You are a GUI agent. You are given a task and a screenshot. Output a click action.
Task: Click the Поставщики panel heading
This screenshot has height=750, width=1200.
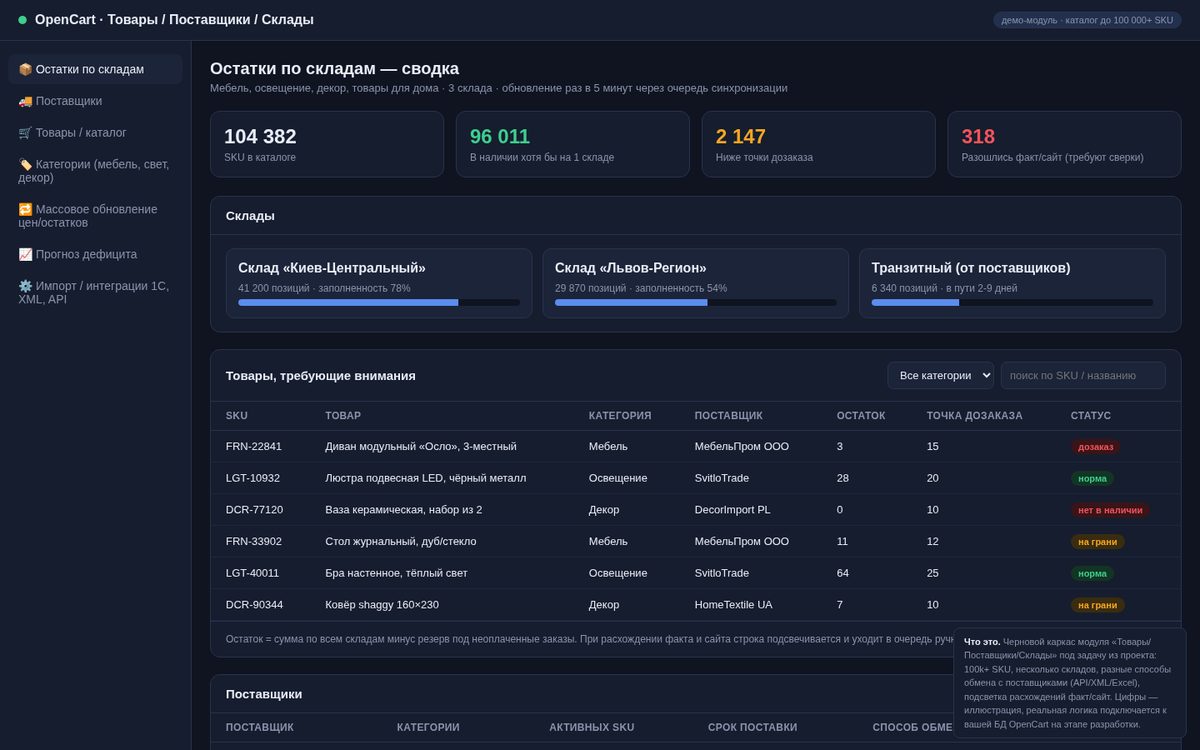[264, 694]
